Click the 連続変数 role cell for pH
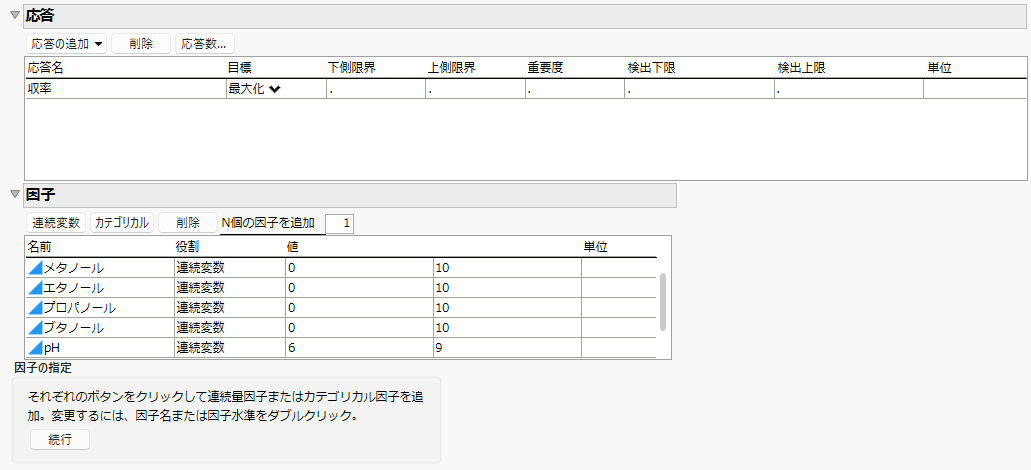 click(229, 346)
